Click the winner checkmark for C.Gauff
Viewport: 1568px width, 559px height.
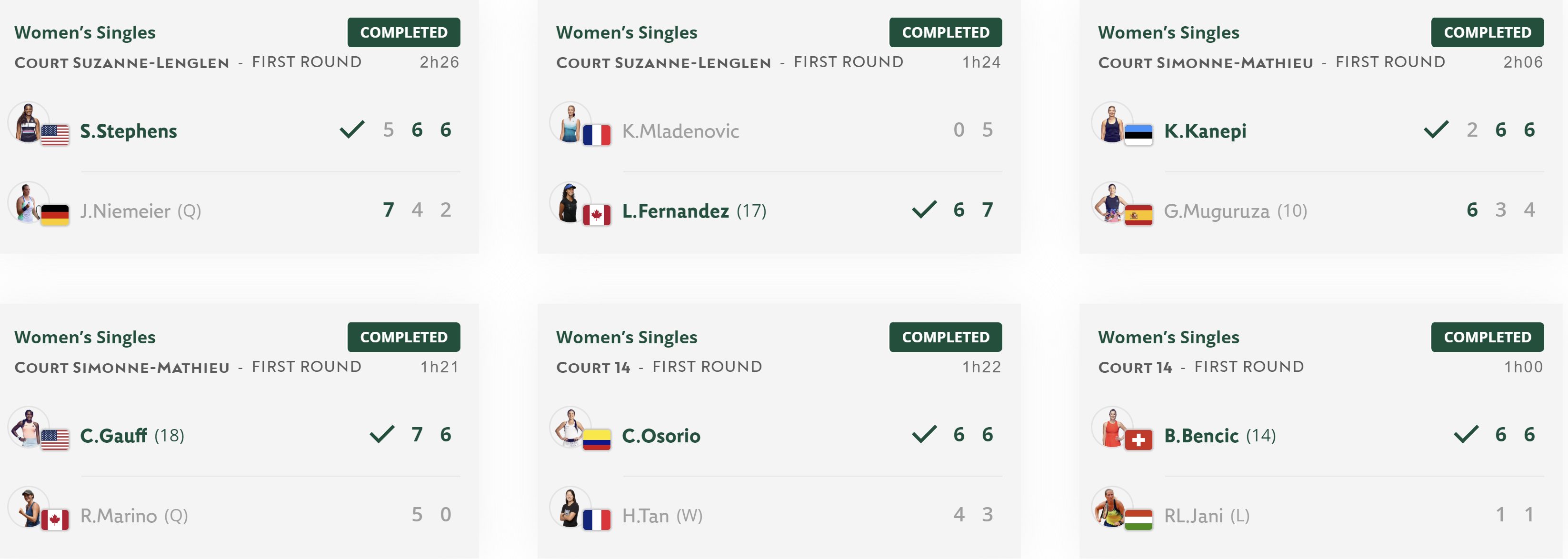pyautogui.click(x=382, y=434)
